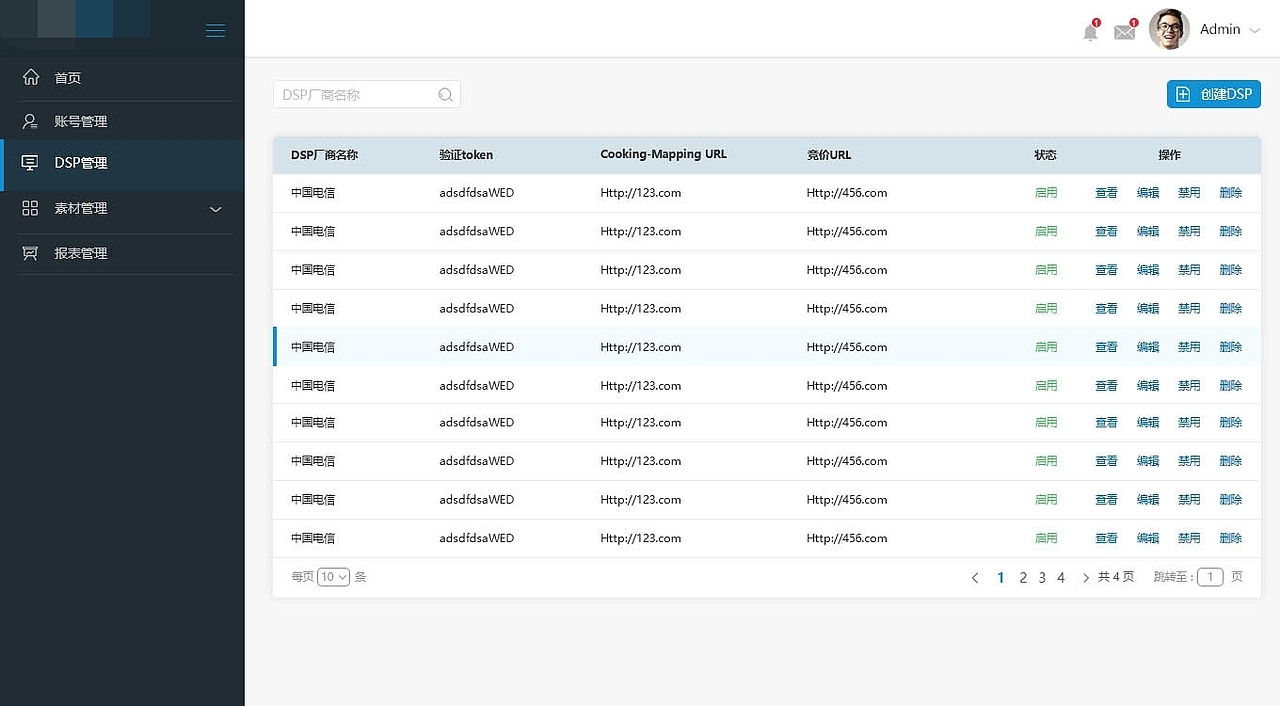Viewport: 1280px width, 706px height.
Task: Open the mail envelope icon
Action: tap(1125, 32)
